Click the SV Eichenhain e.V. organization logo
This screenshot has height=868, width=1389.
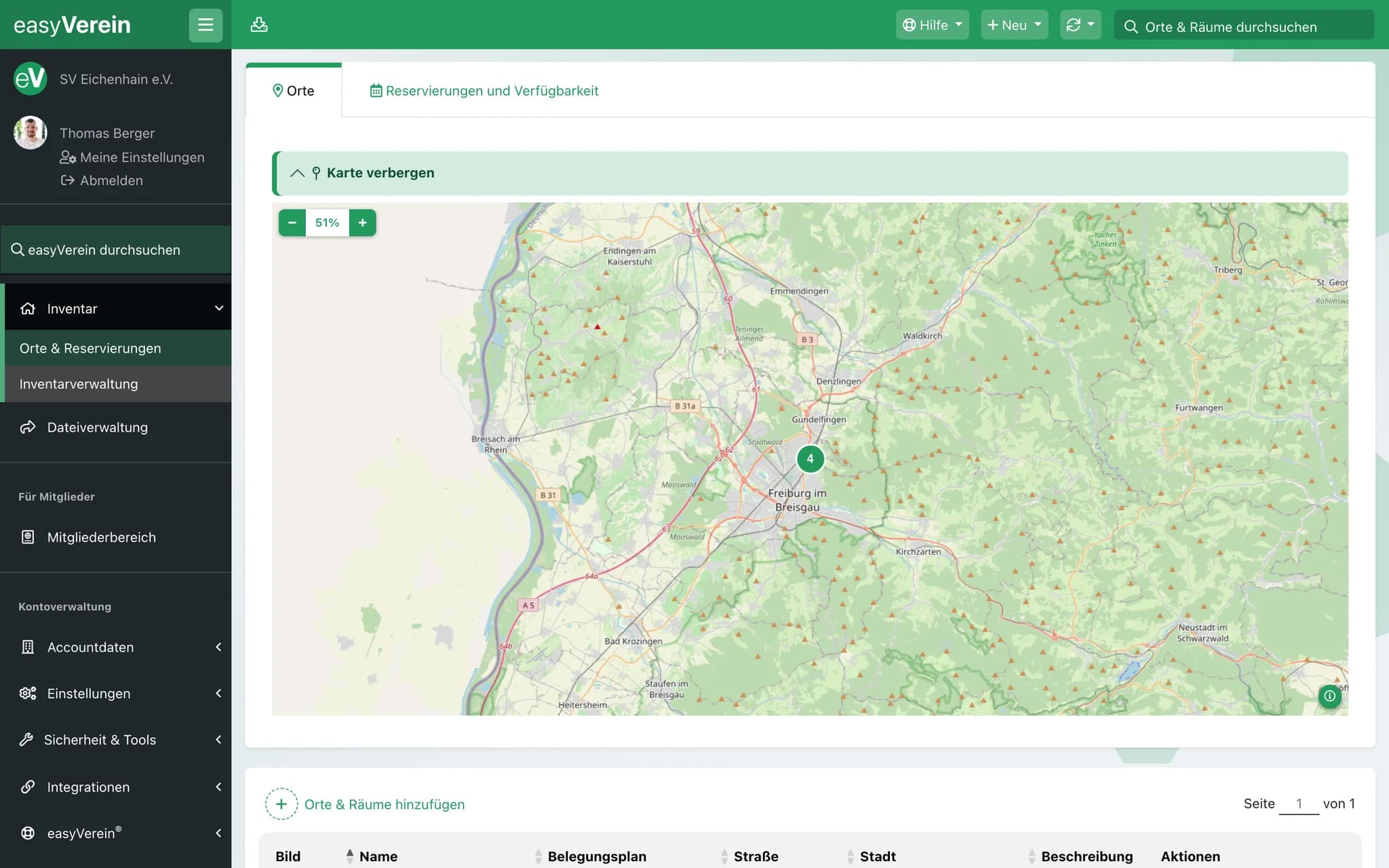pyautogui.click(x=31, y=79)
